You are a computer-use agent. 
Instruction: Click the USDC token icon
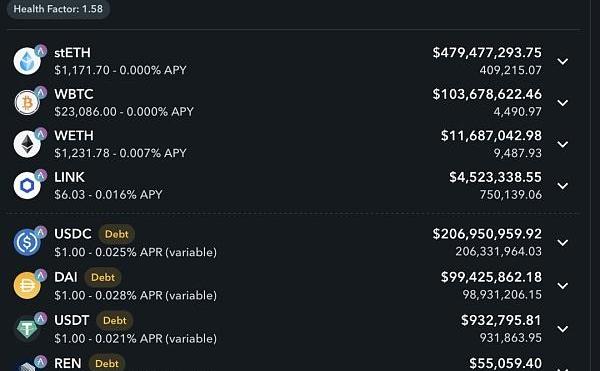(x=27, y=242)
